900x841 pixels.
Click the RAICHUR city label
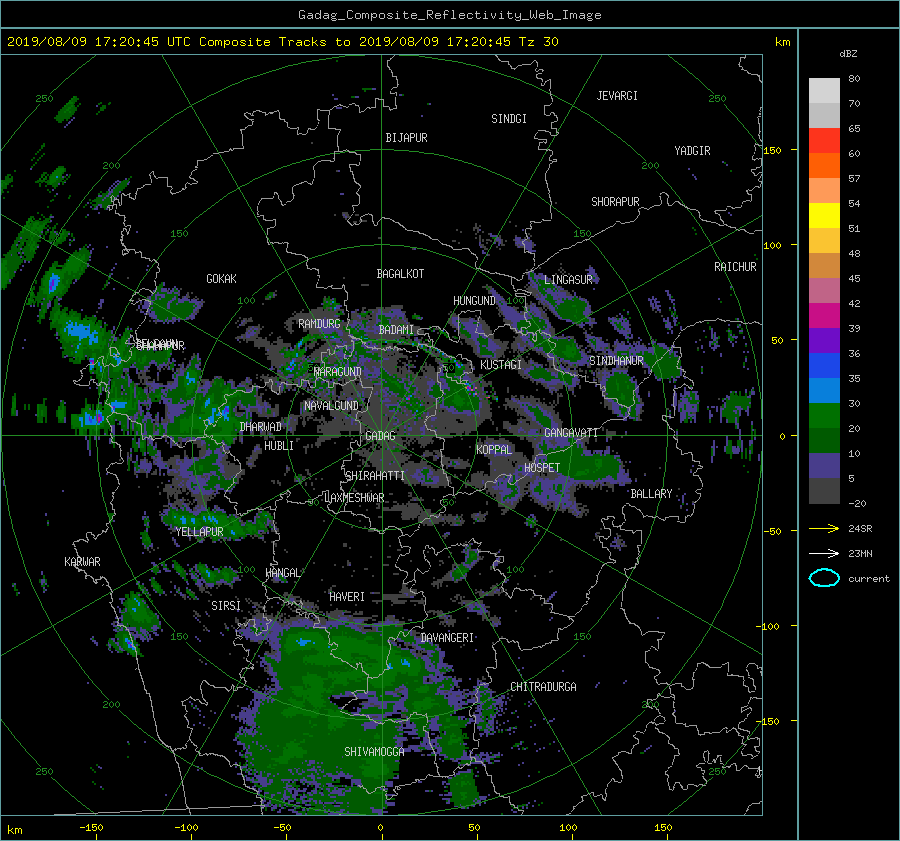click(x=735, y=267)
